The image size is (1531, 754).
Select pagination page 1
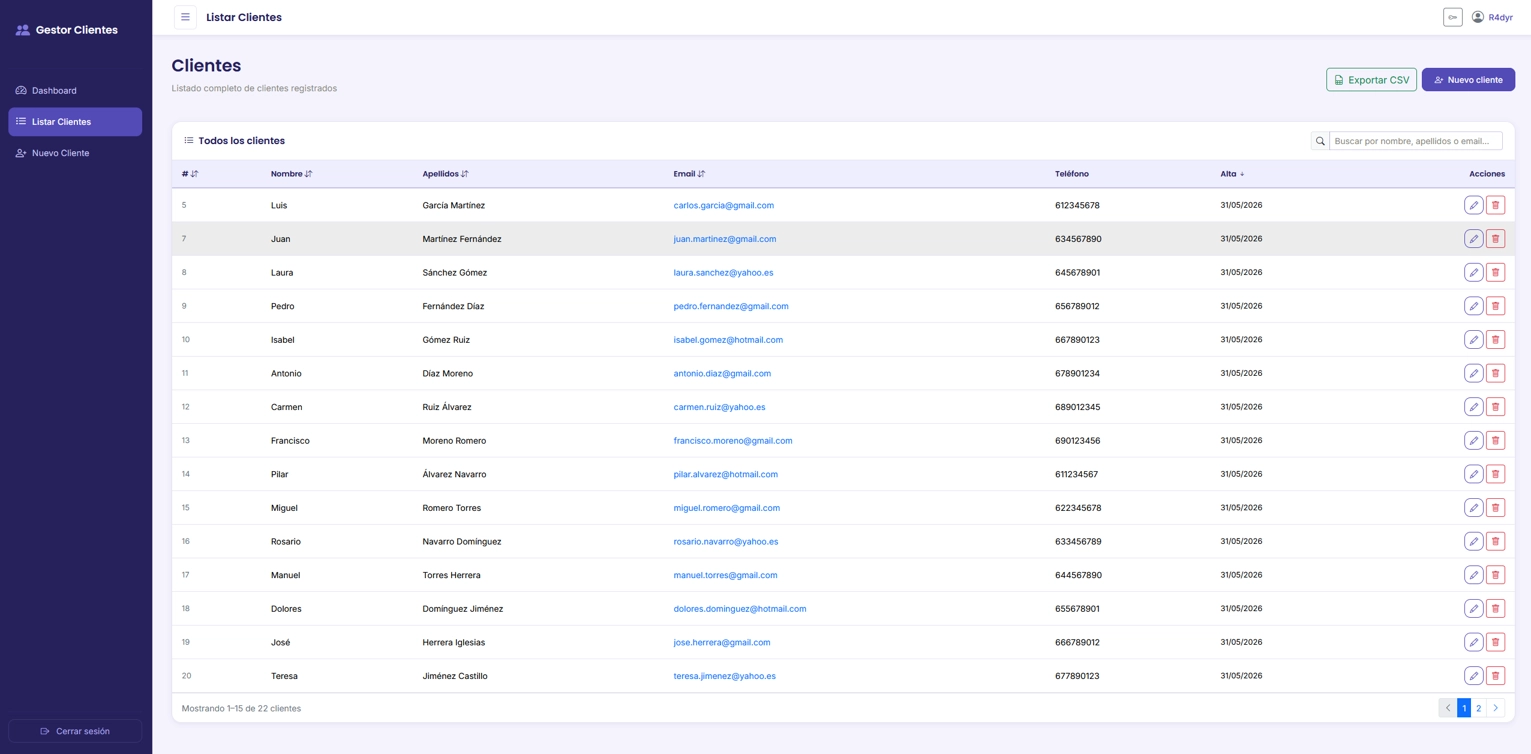point(1464,708)
